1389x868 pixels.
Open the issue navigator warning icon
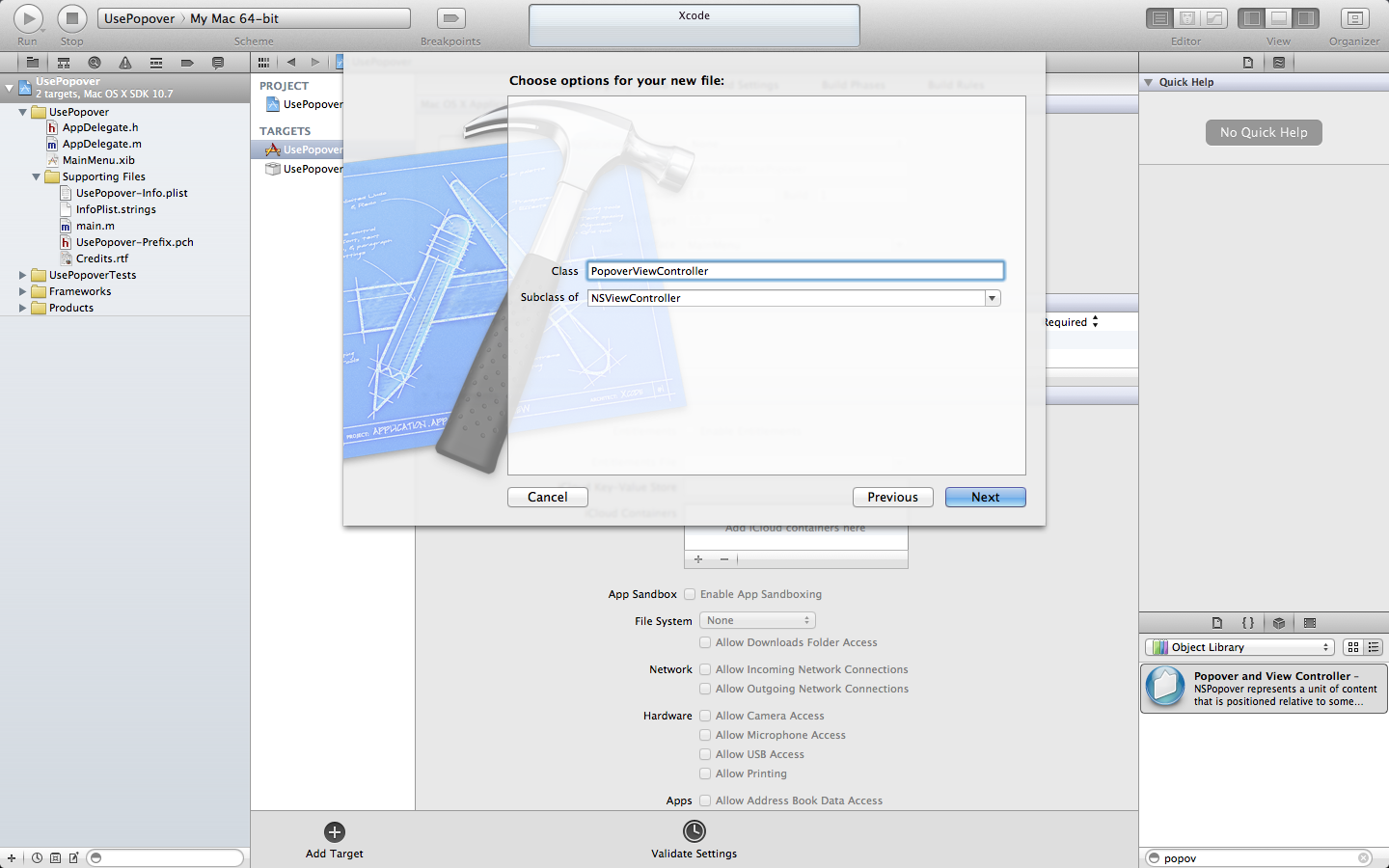124,63
